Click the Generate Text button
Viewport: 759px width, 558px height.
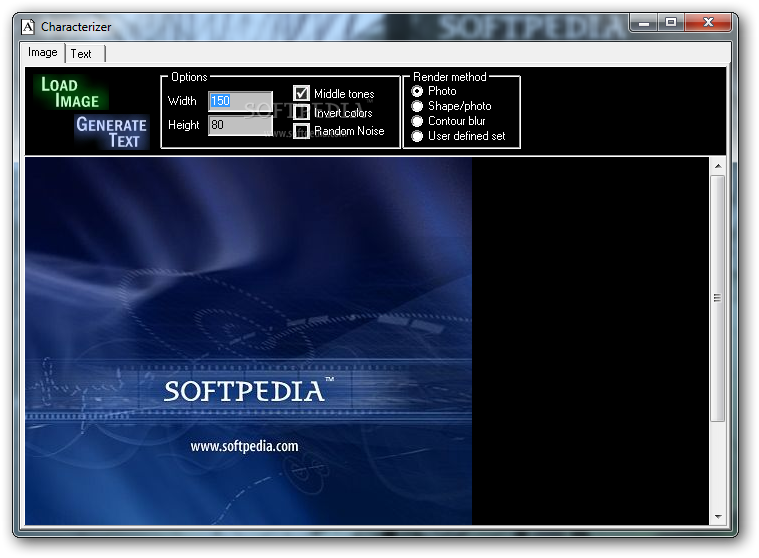(112, 132)
